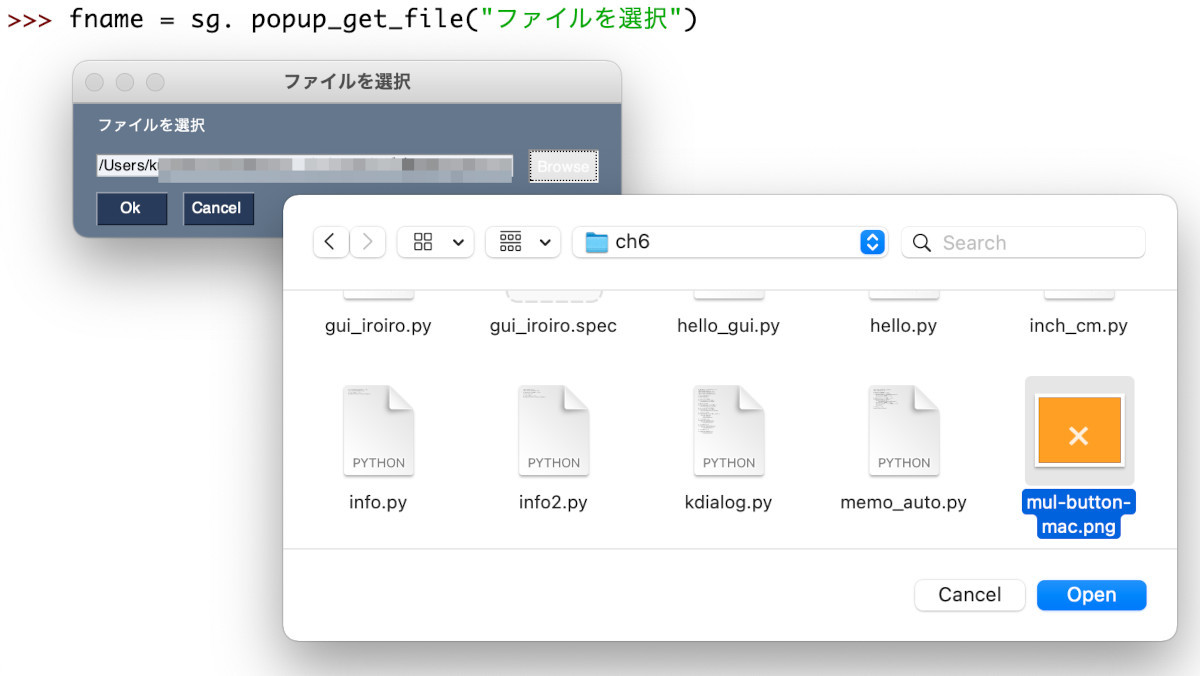The image size is (1200, 676).
Task: Select the memo_auto.py file icon
Action: 903,431
